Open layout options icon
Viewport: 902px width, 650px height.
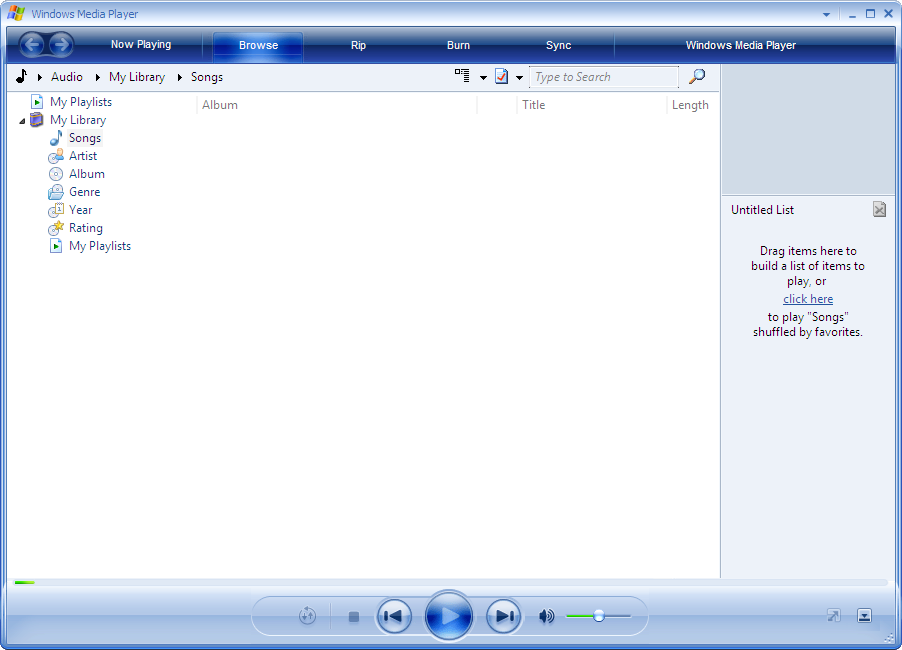coord(462,76)
